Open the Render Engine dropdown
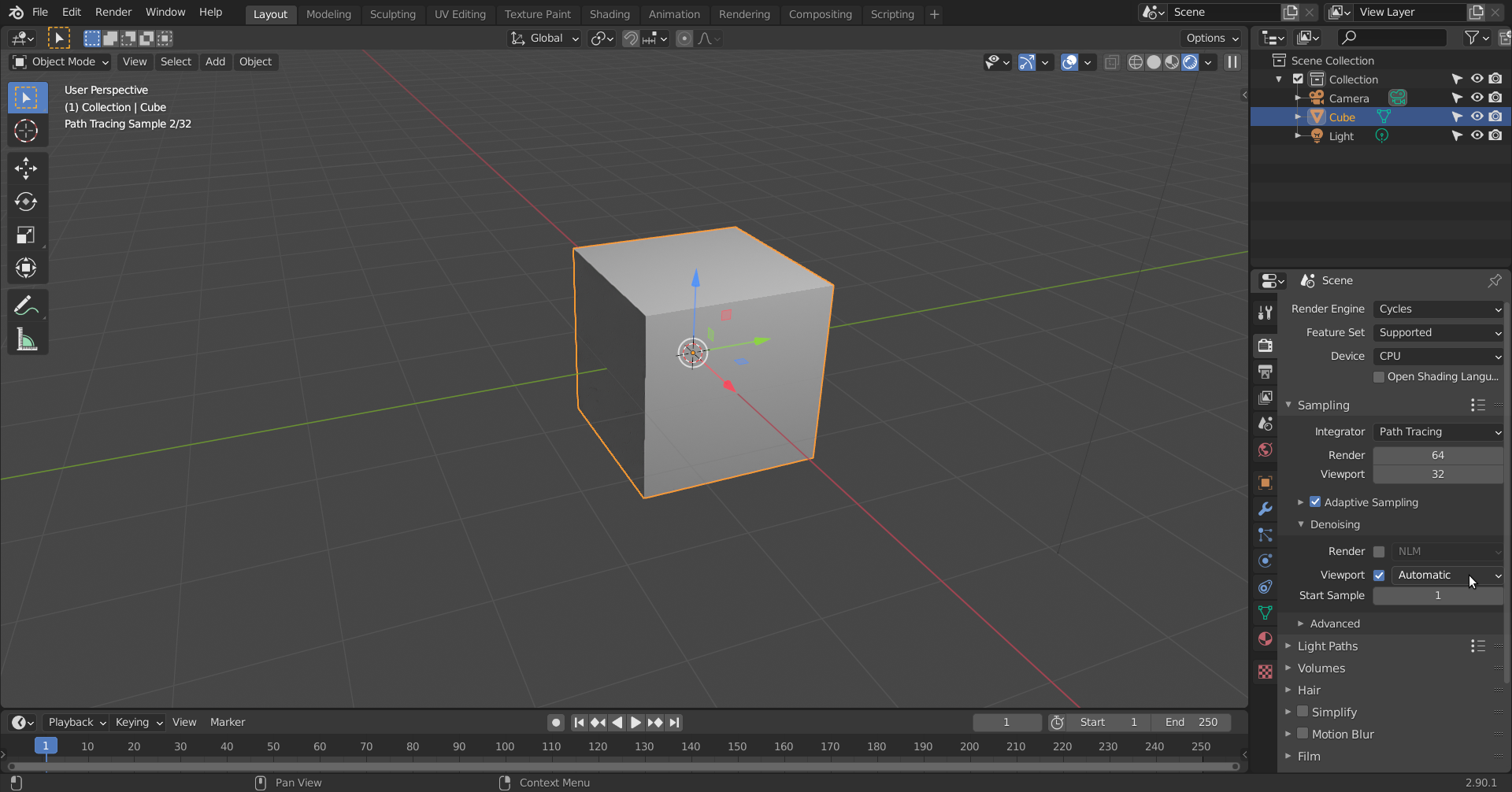 pos(1439,309)
